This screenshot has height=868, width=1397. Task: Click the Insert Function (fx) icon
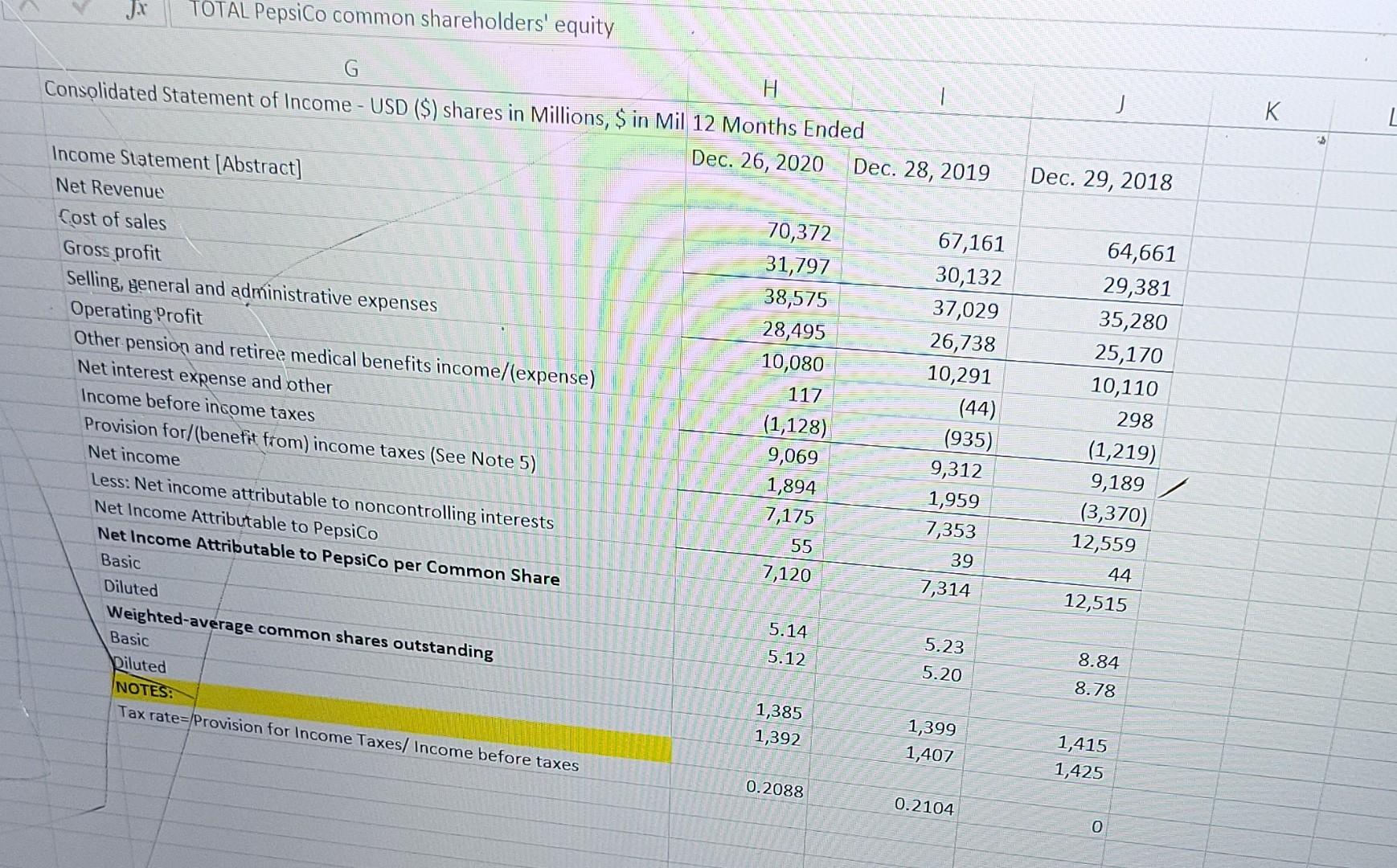(137, 10)
